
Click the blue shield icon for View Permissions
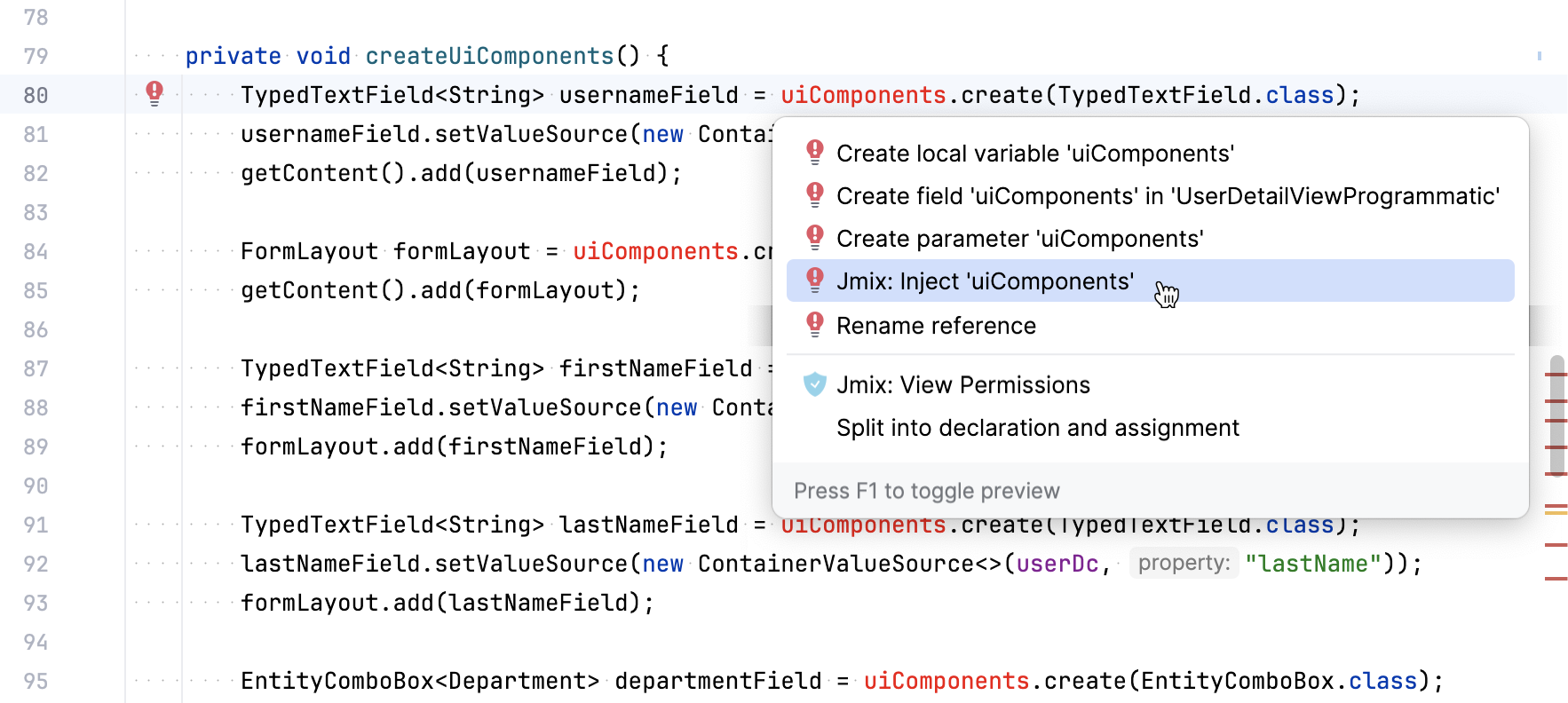tap(814, 384)
